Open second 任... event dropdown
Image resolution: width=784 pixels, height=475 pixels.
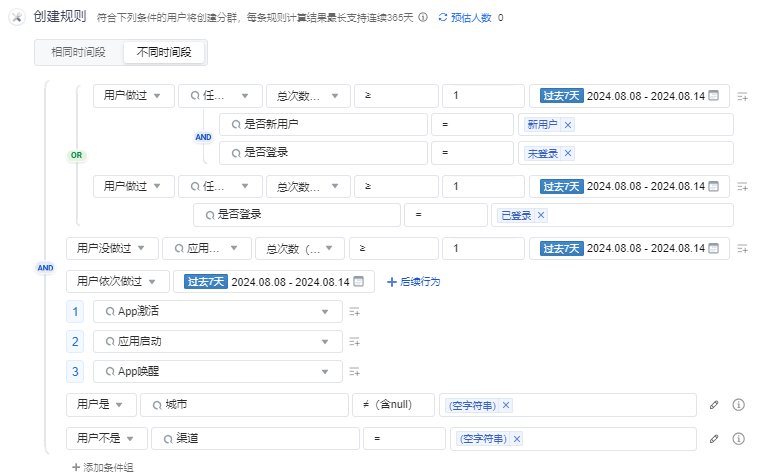click(x=220, y=186)
